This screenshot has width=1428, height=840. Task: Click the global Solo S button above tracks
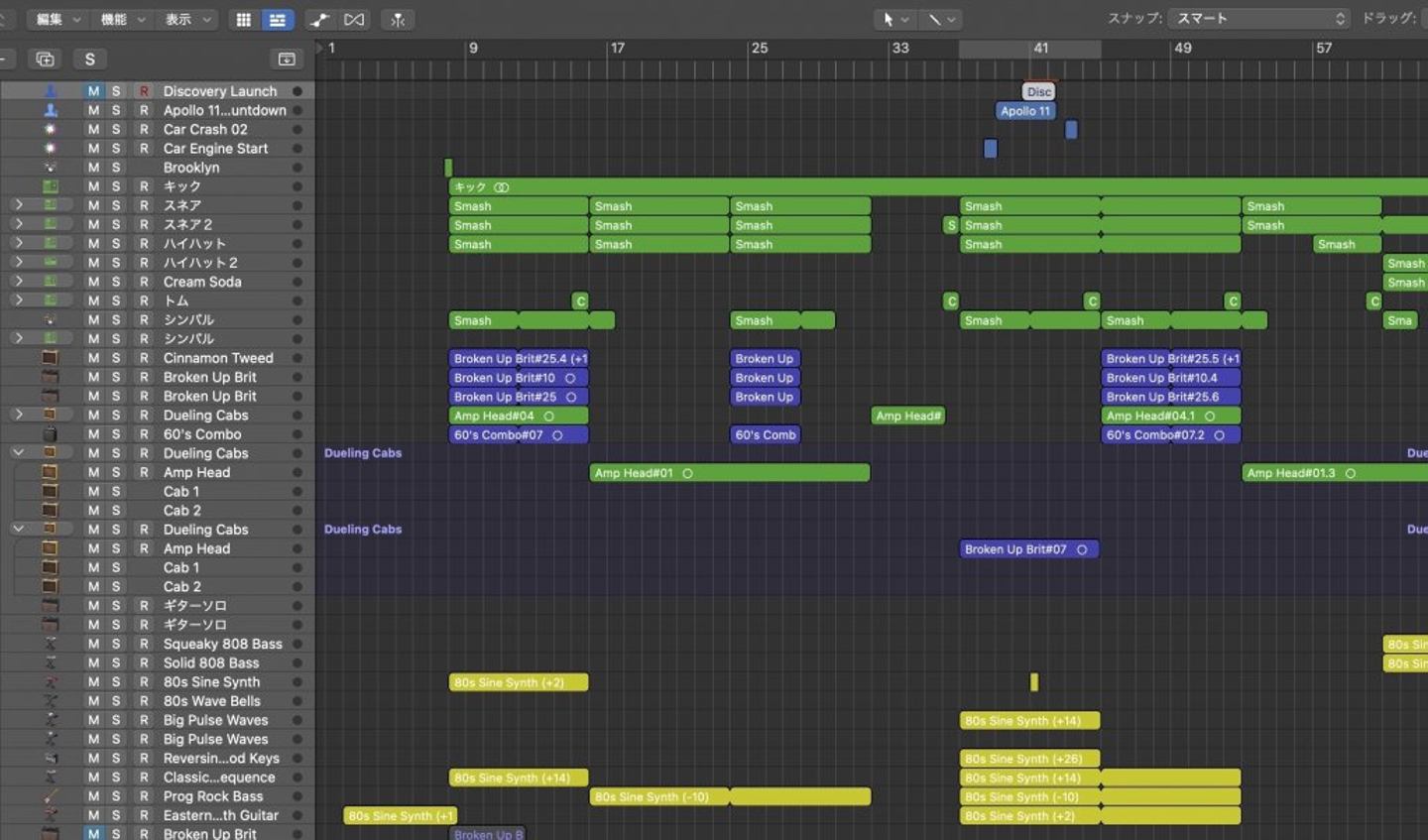coord(90,60)
